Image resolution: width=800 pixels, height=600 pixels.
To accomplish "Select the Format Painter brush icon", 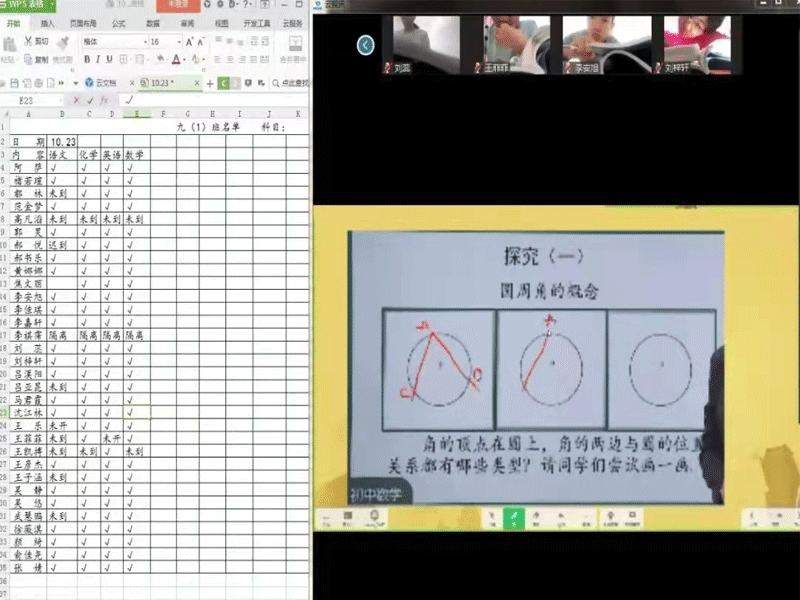I will 62,42.
